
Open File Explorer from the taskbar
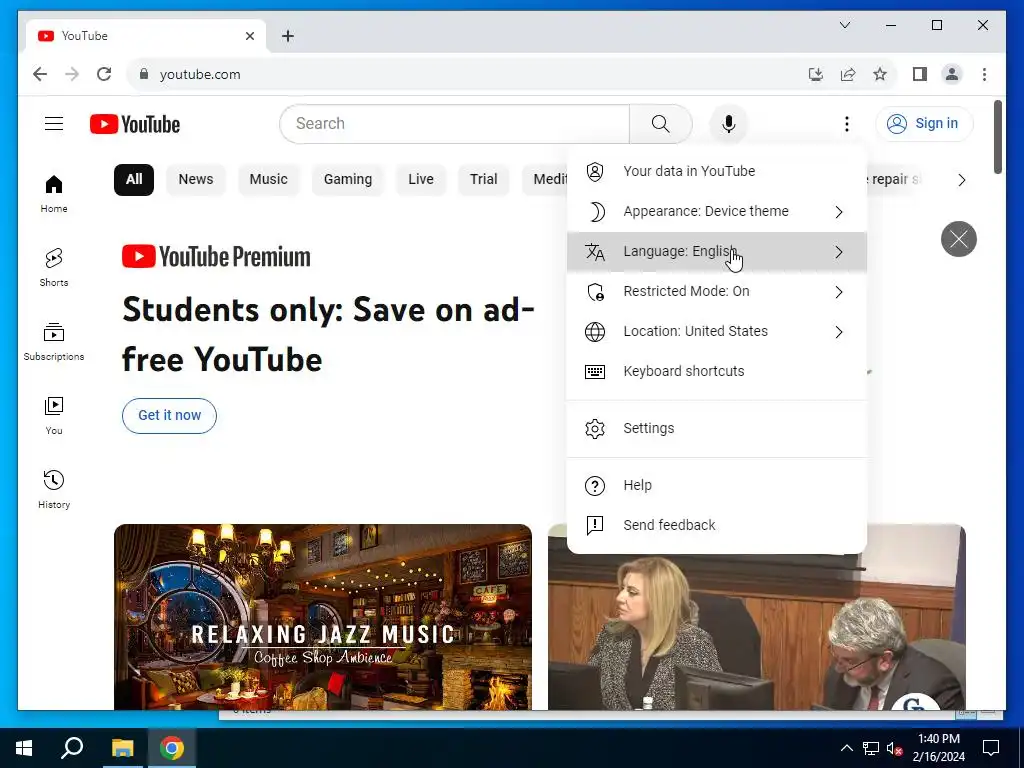point(122,748)
